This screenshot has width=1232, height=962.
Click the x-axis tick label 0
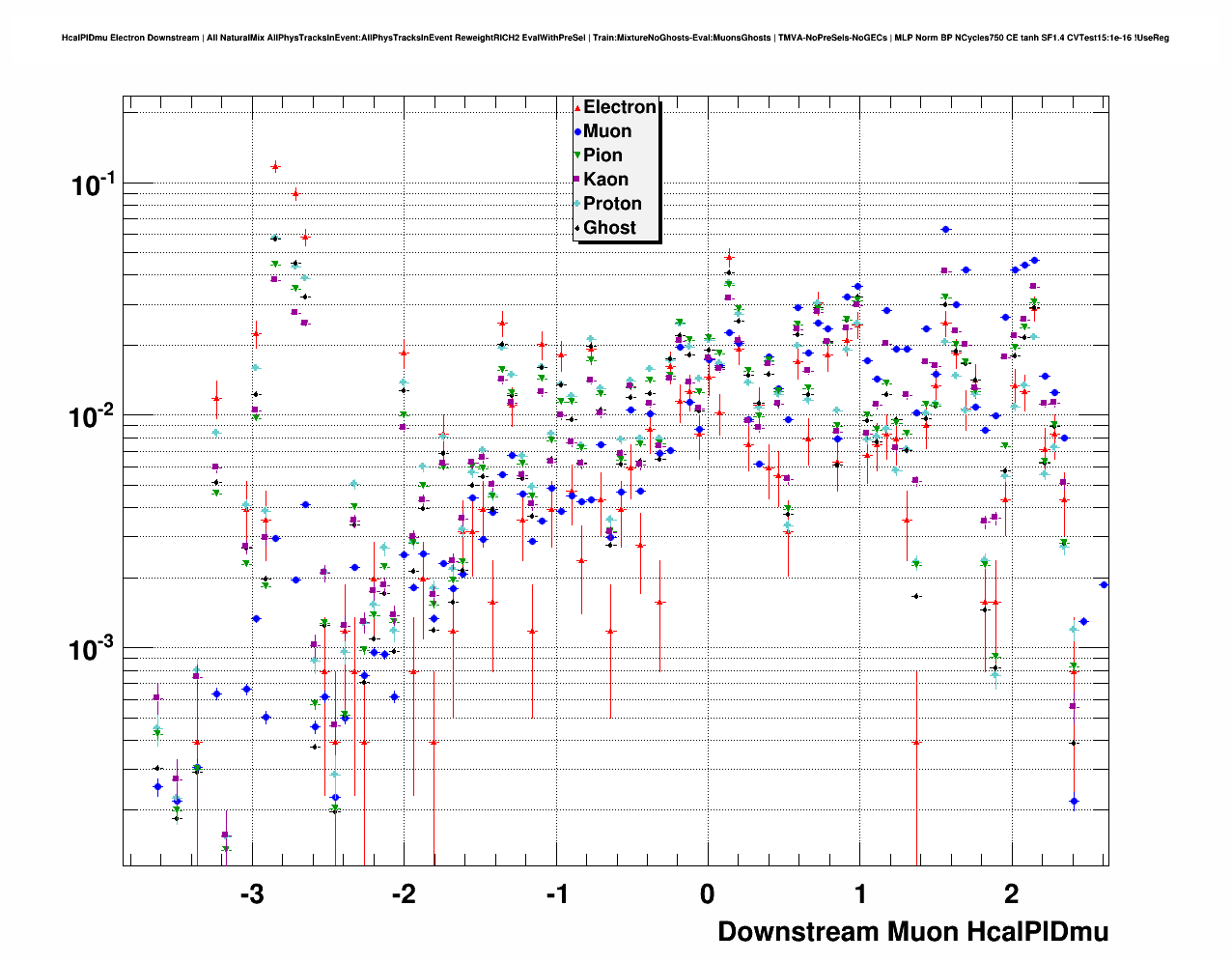point(708,894)
